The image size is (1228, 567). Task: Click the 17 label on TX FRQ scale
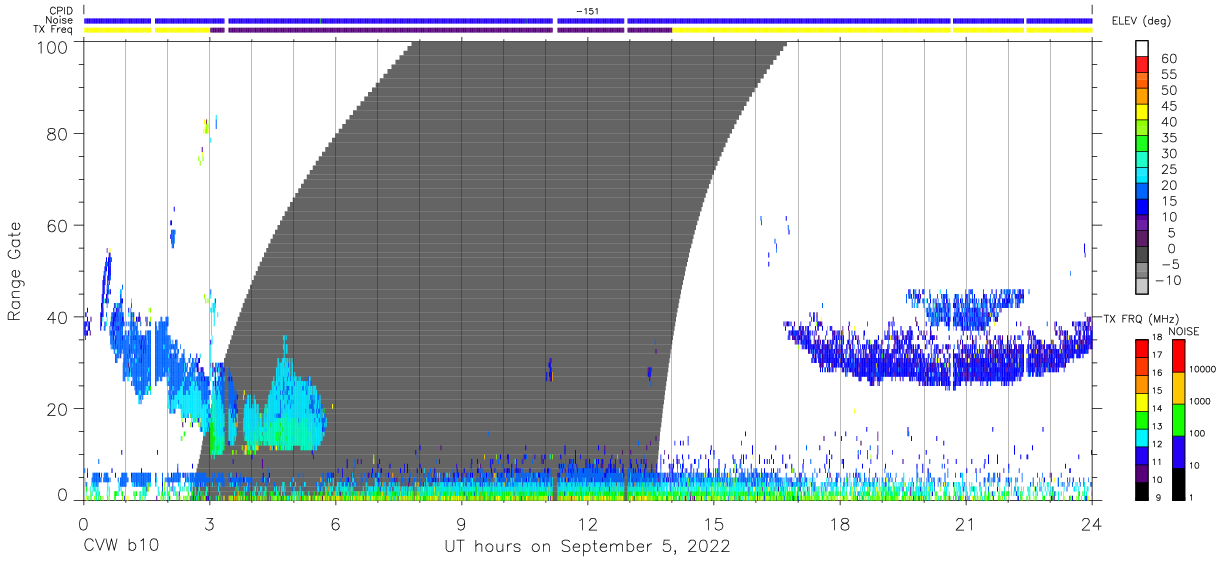(x=1155, y=355)
